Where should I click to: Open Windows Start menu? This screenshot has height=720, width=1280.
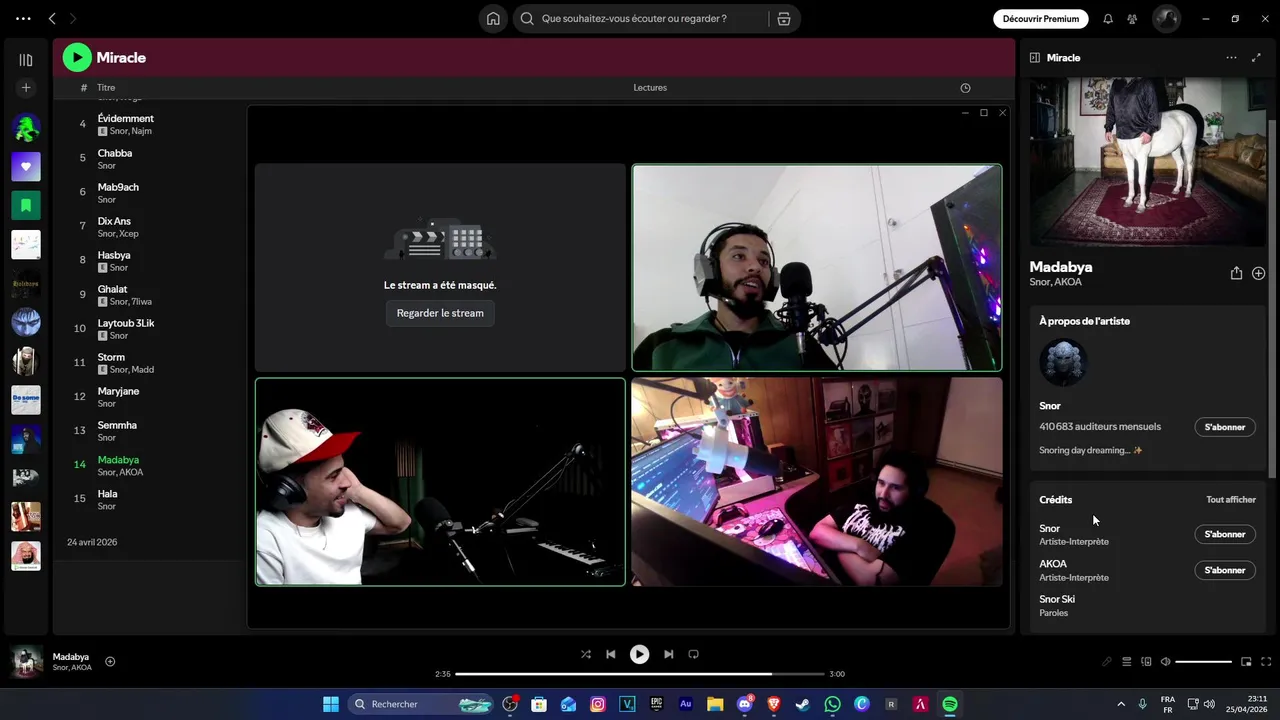331,704
